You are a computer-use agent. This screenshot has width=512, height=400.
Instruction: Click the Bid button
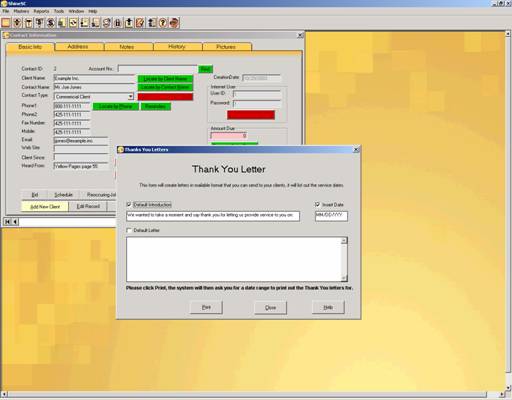click(x=35, y=195)
